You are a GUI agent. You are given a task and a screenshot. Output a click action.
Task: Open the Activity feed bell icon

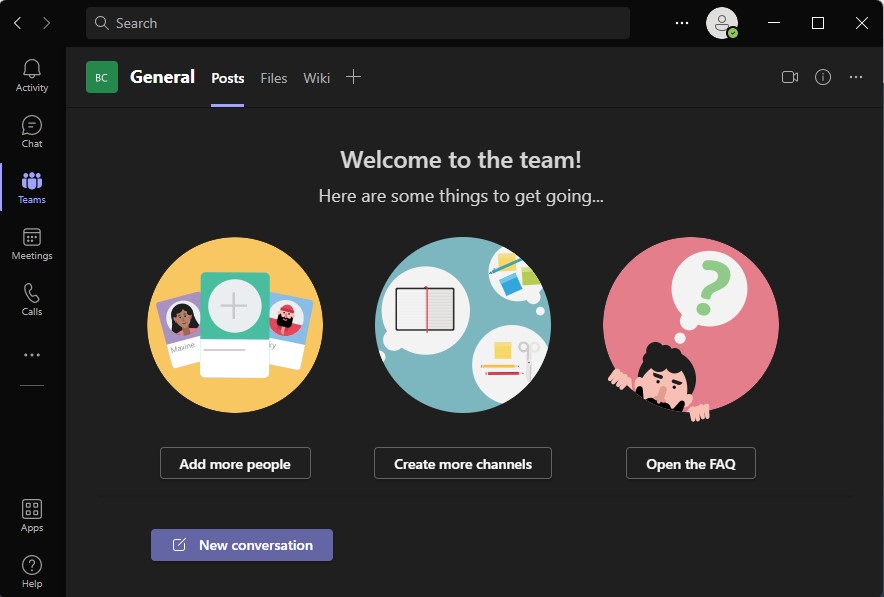pyautogui.click(x=32, y=76)
